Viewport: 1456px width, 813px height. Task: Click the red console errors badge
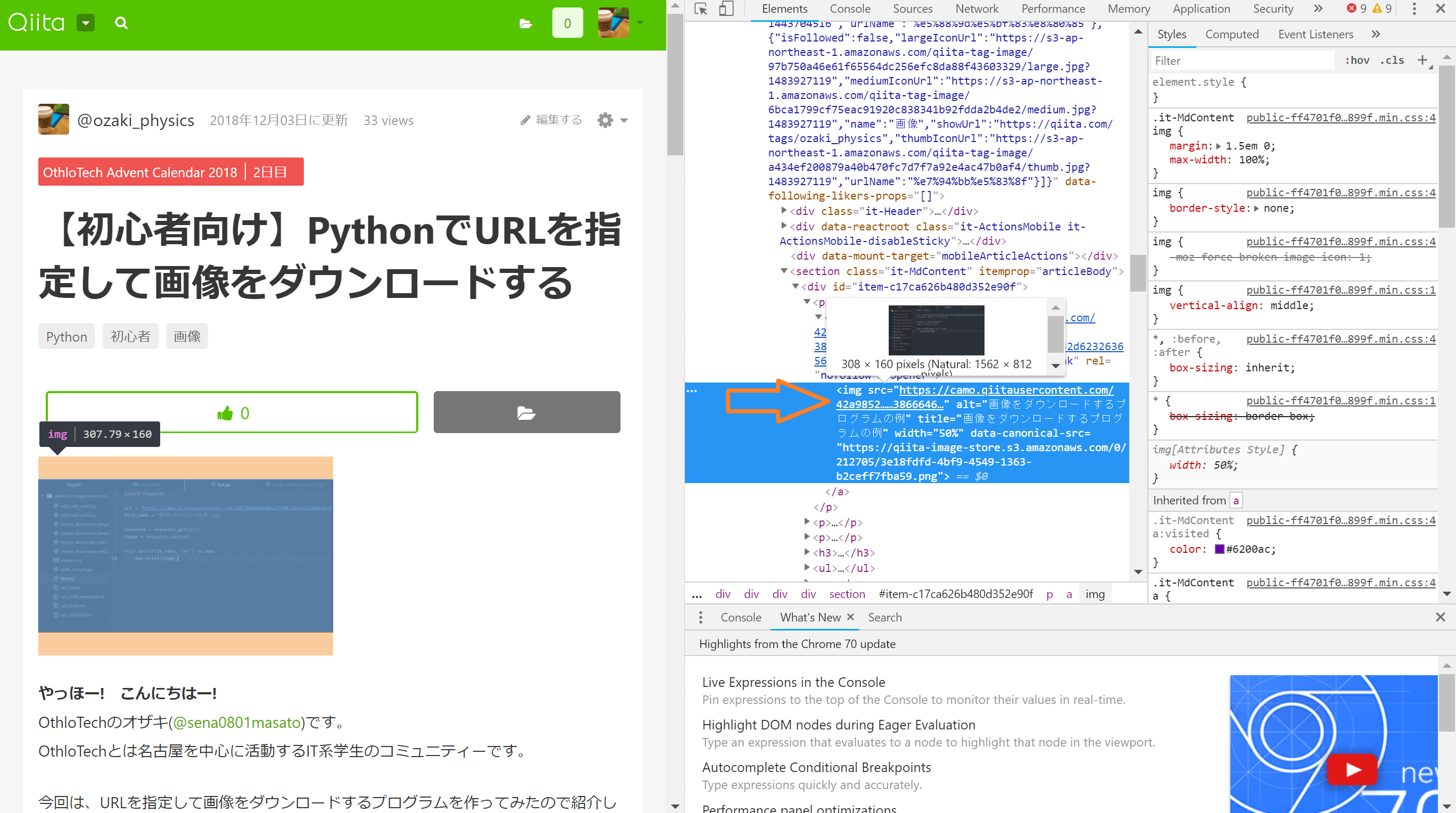point(1356,9)
